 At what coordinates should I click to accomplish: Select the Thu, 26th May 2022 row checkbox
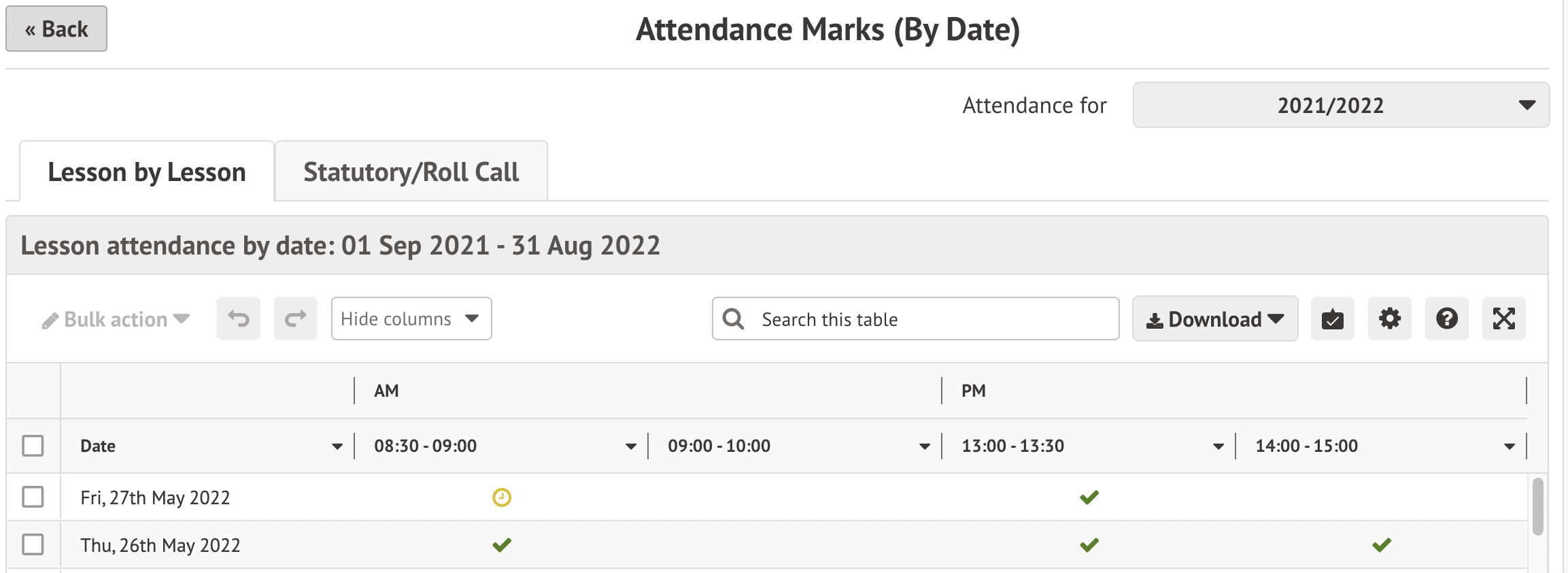(x=33, y=544)
